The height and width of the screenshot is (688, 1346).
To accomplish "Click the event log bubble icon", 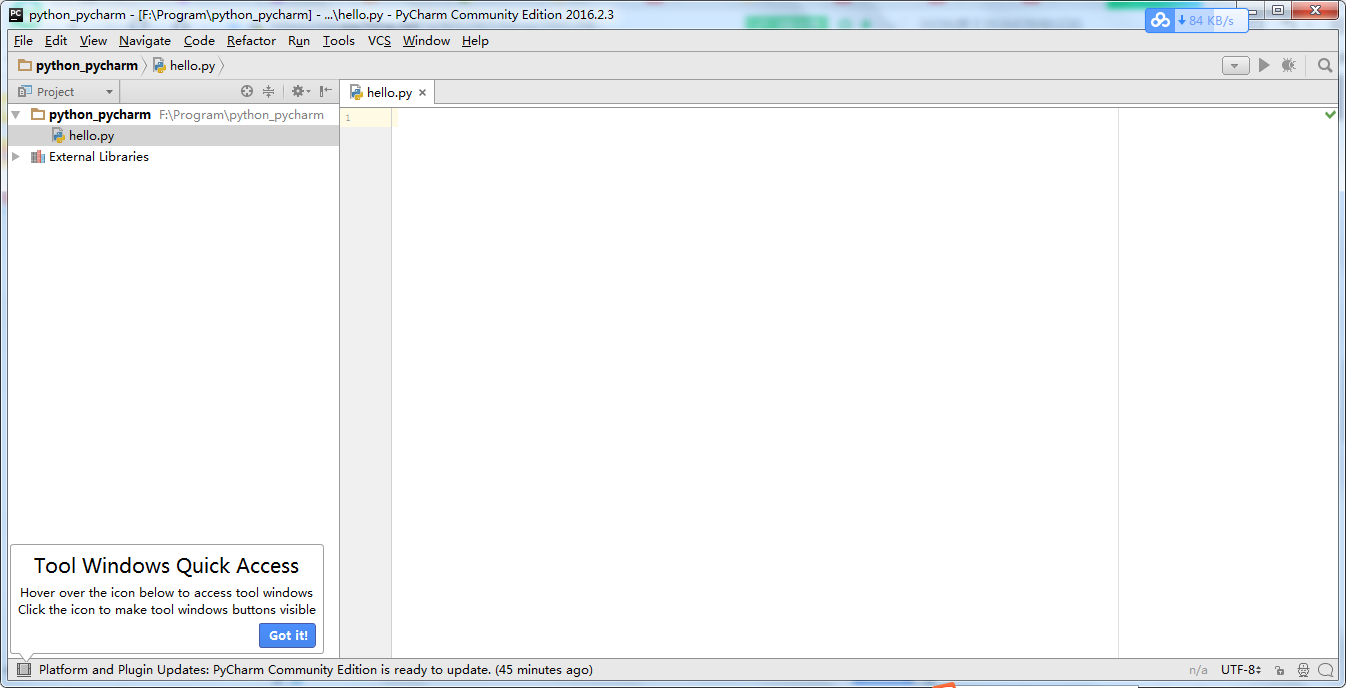I will (x=1326, y=670).
